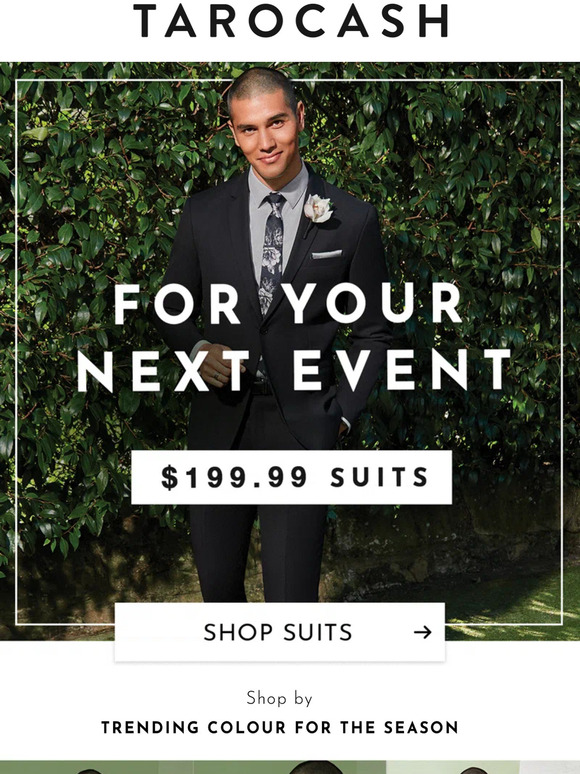
Task: Open TRENDING COLOUR FOR THE SEASON heading
Action: pyautogui.click(x=280, y=727)
